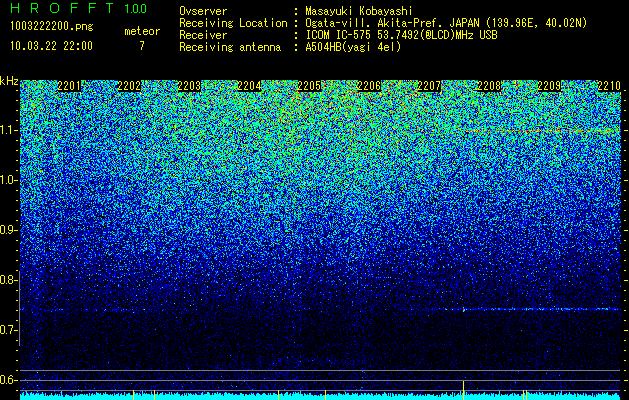Click the 2206 time label

pos(369,86)
